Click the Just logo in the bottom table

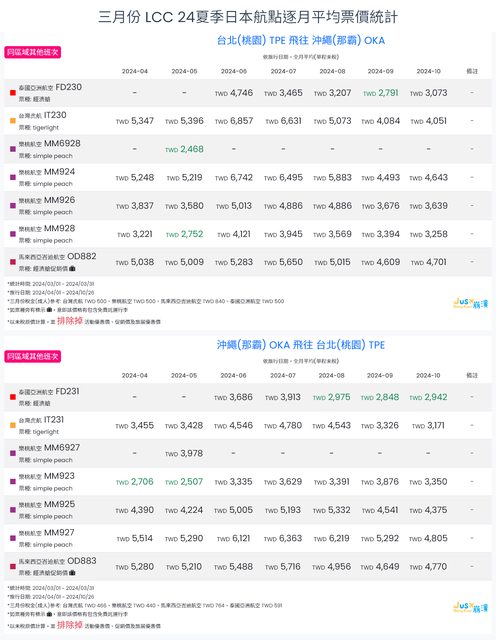pyautogui.click(x=470, y=607)
